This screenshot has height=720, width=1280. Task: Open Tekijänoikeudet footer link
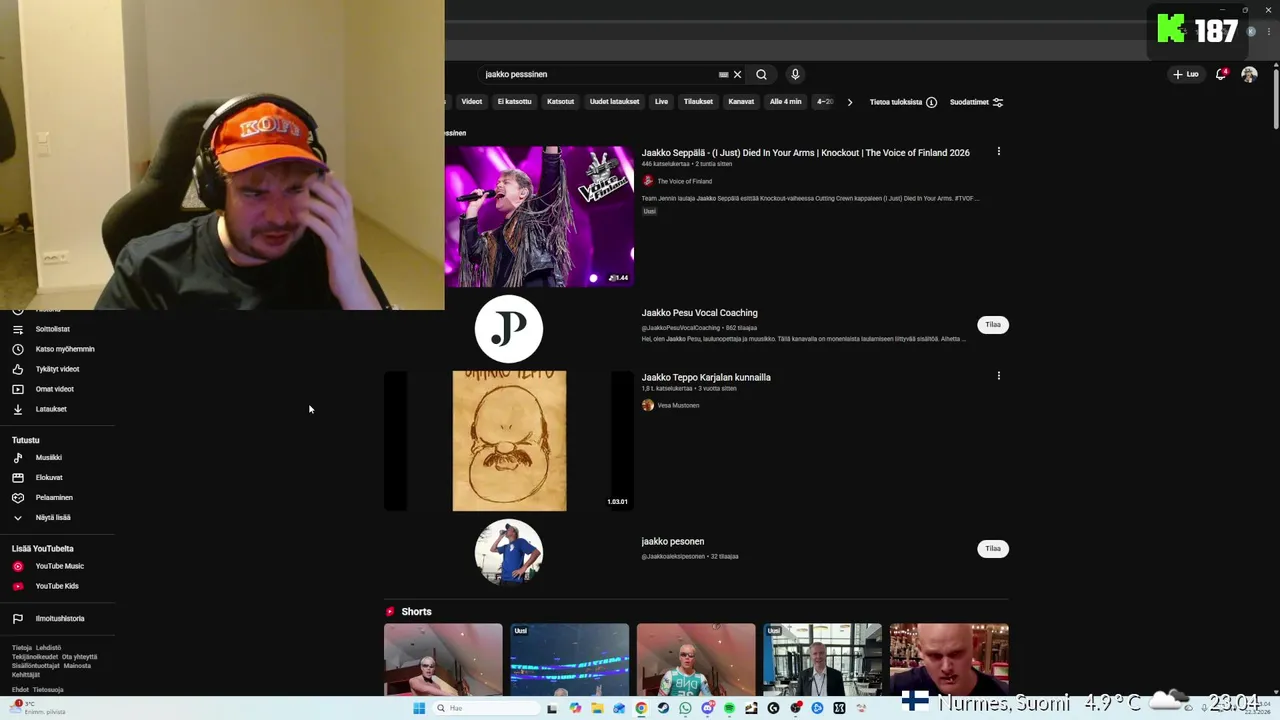click(x=35, y=657)
